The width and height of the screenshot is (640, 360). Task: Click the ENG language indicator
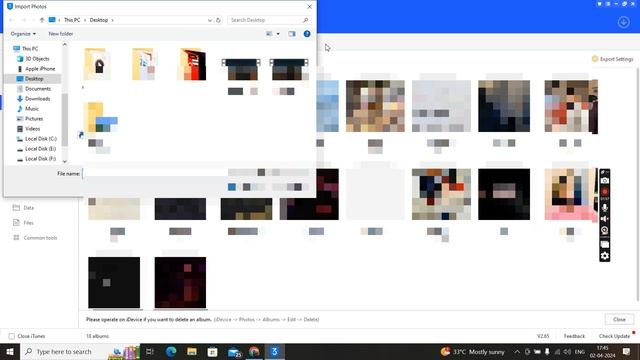[x=580, y=352]
